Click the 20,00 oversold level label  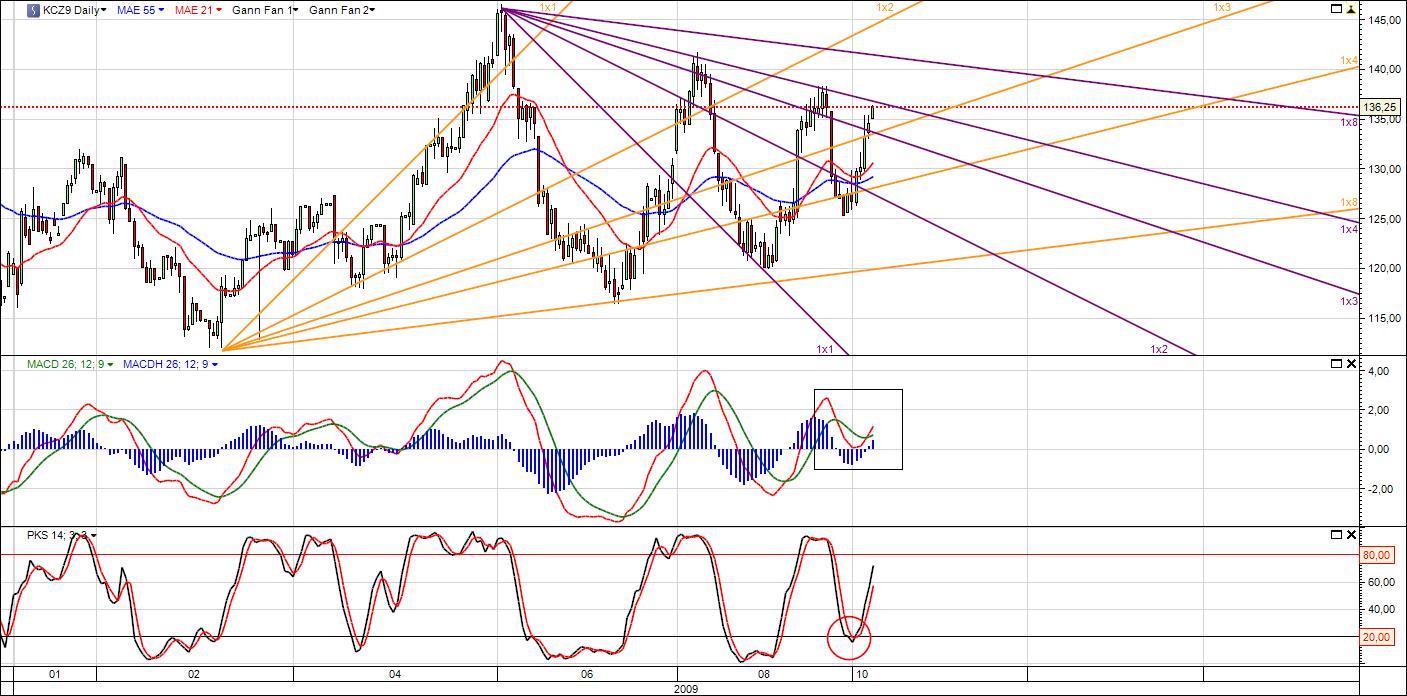pos(1378,637)
